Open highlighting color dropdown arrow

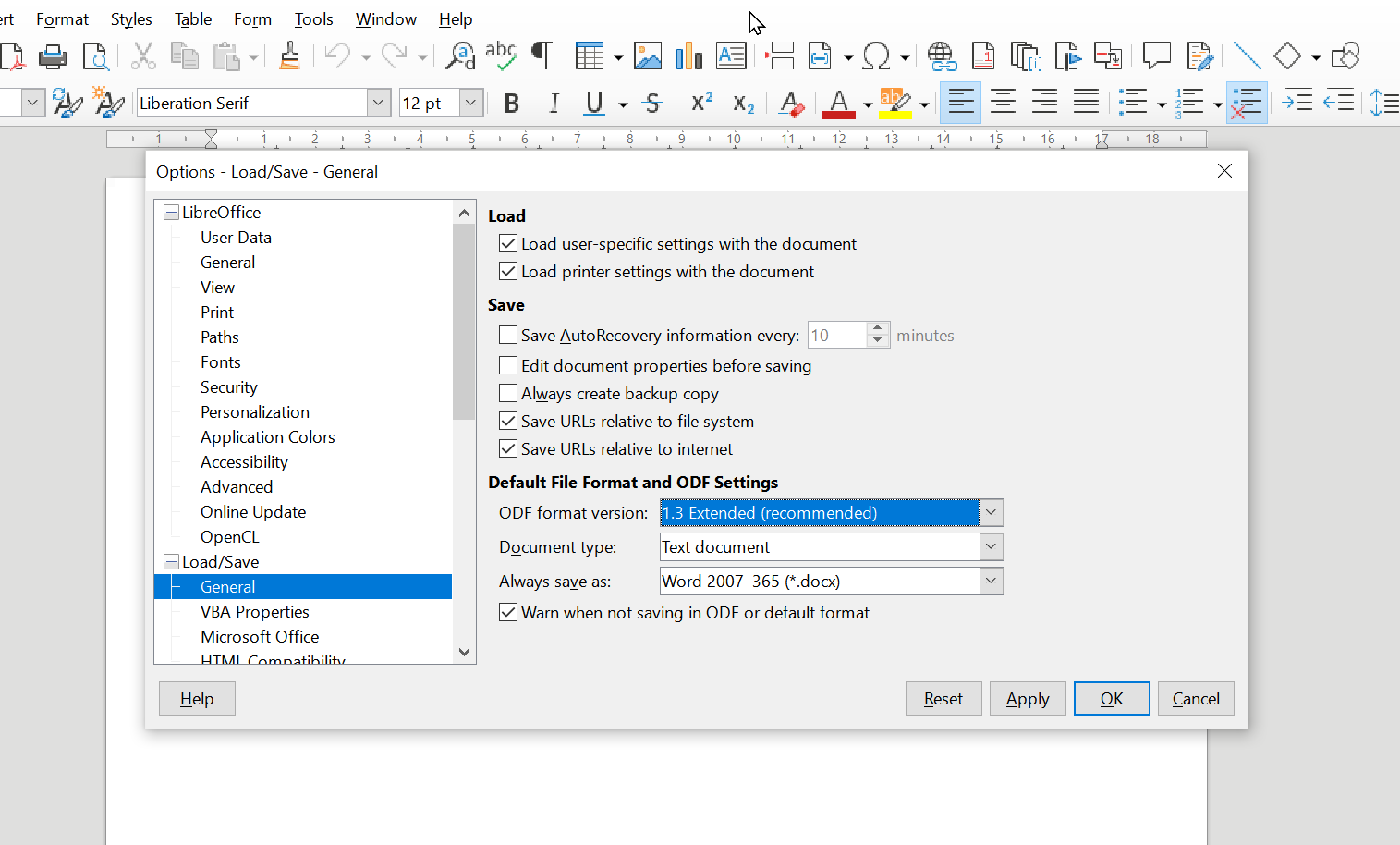click(923, 104)
